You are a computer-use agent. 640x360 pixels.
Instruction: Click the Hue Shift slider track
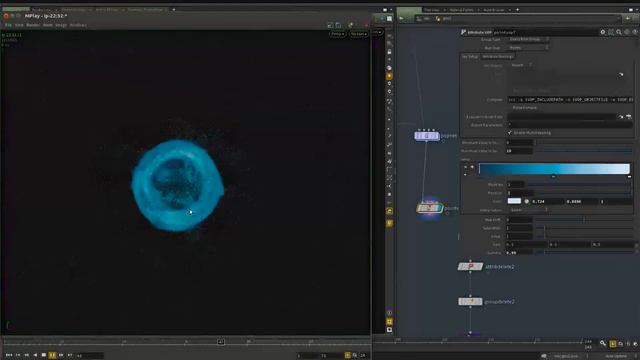[x=584, y=220]
